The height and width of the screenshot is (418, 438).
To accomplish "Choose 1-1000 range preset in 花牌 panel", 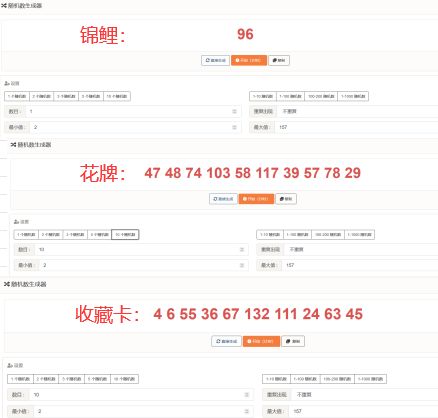I will (x=360, y=235).
